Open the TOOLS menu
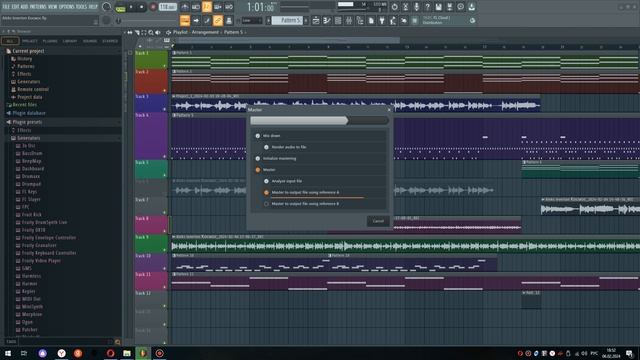Image resolution: width=640 pixels, height=360 pixels. [x=81, y=7]
